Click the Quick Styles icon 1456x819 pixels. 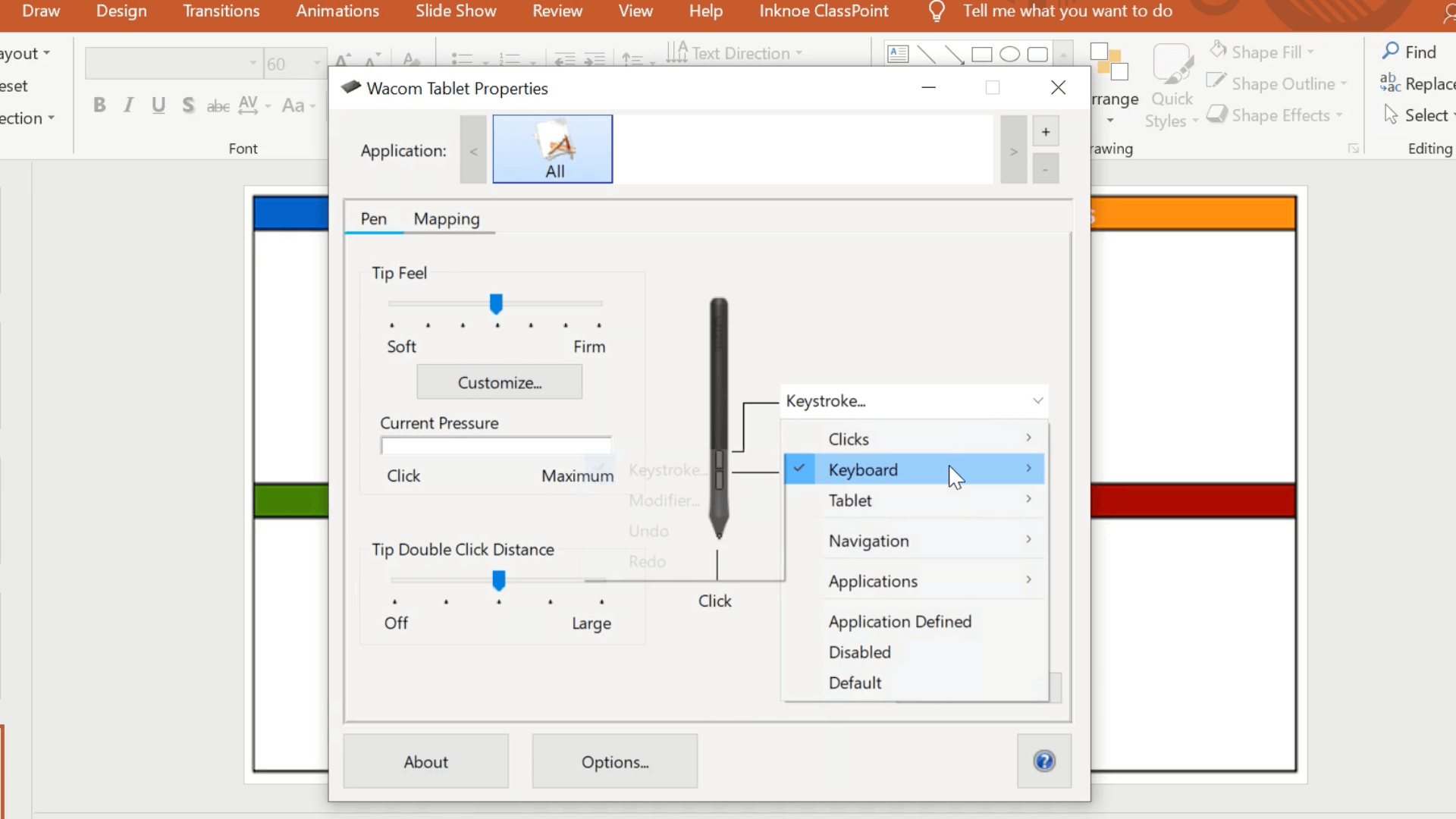(x=1172, y=63)
